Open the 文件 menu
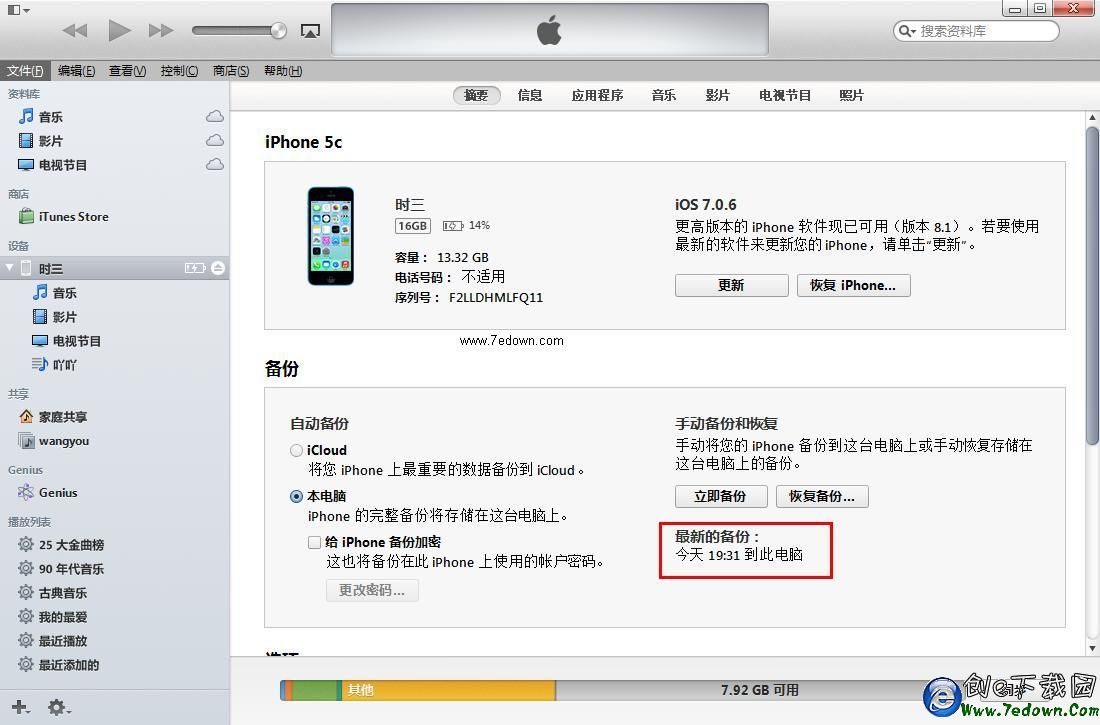 click(25, 71)
